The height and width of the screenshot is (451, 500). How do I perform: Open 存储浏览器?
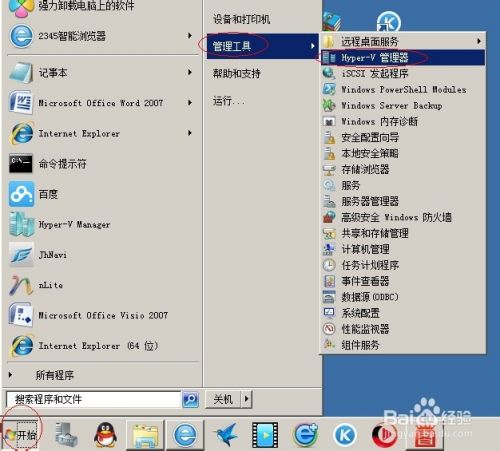coord(403,169)
